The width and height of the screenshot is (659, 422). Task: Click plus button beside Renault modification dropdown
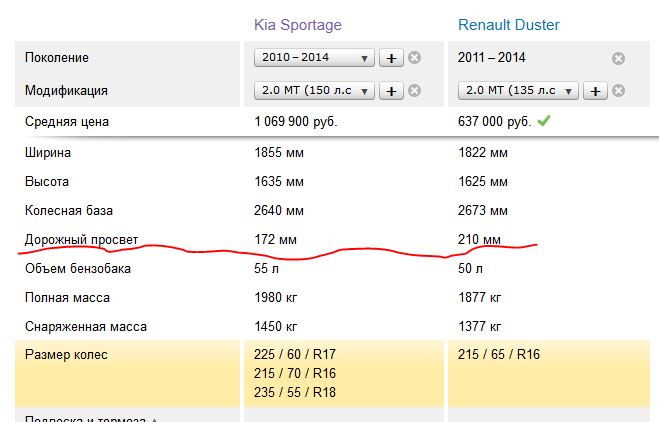coord(595,91)
